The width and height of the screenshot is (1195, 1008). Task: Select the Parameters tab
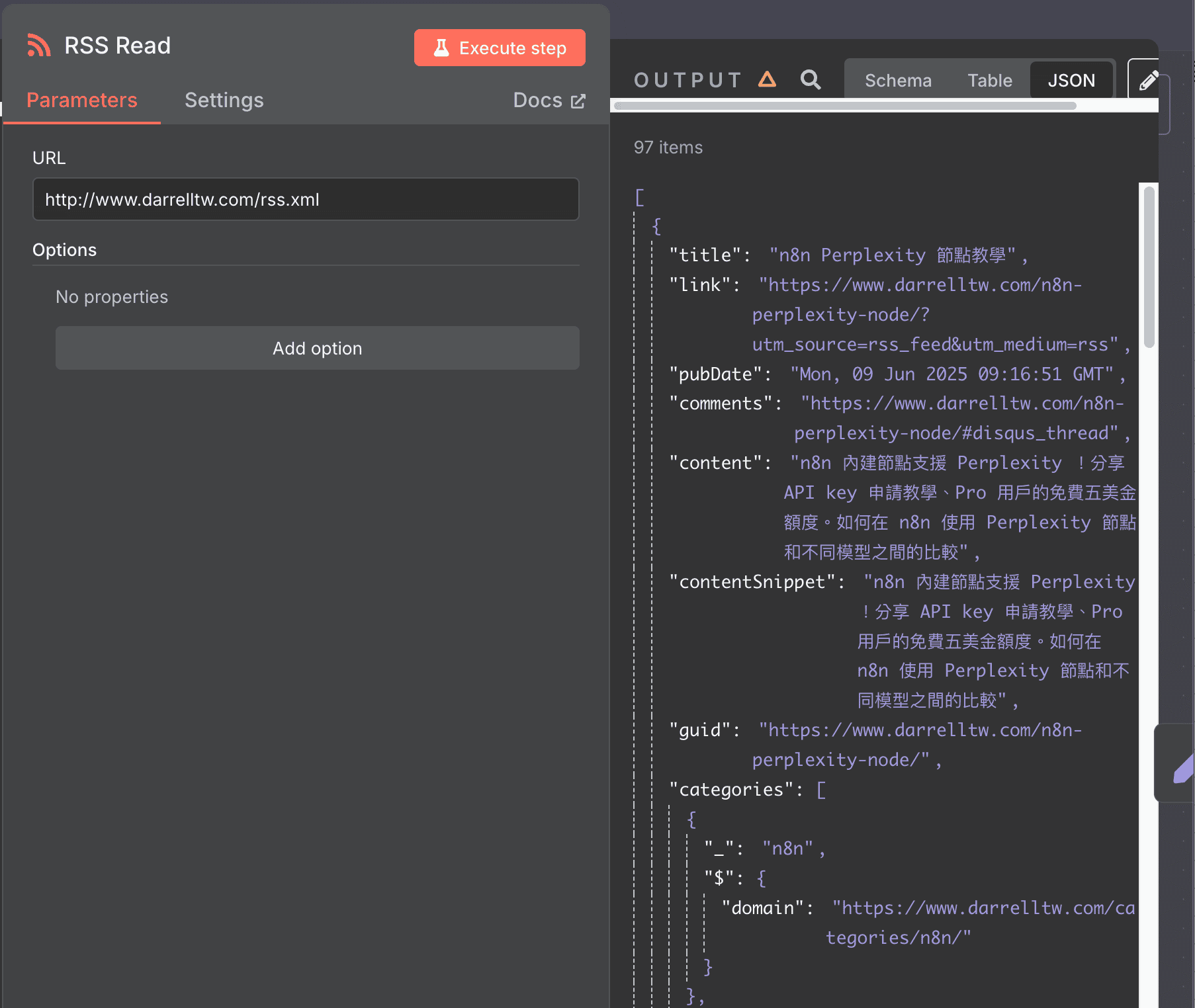tap(81, 100)
